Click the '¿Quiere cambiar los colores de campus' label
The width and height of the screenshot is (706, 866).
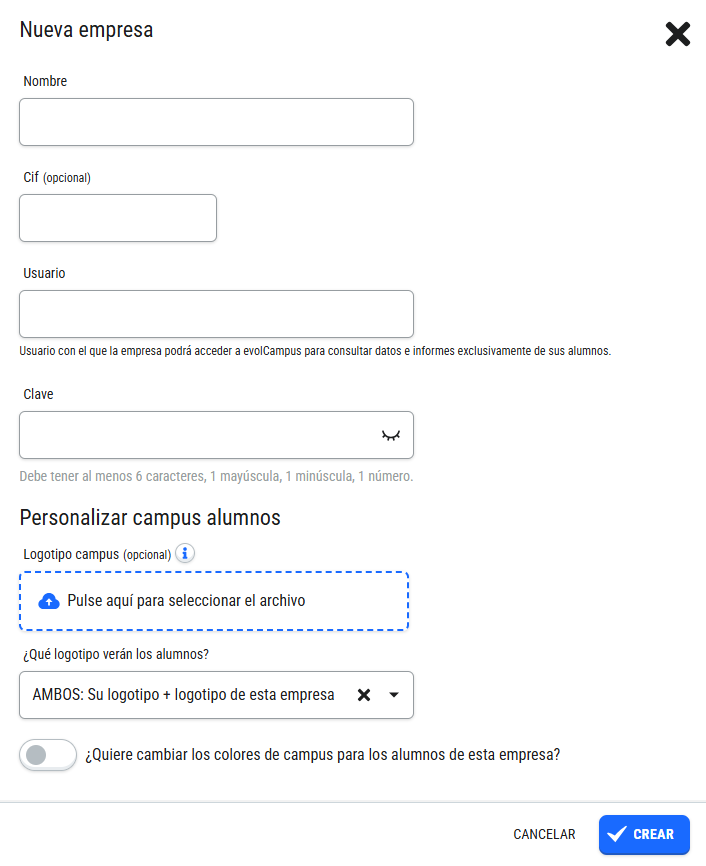pos(323,755)
